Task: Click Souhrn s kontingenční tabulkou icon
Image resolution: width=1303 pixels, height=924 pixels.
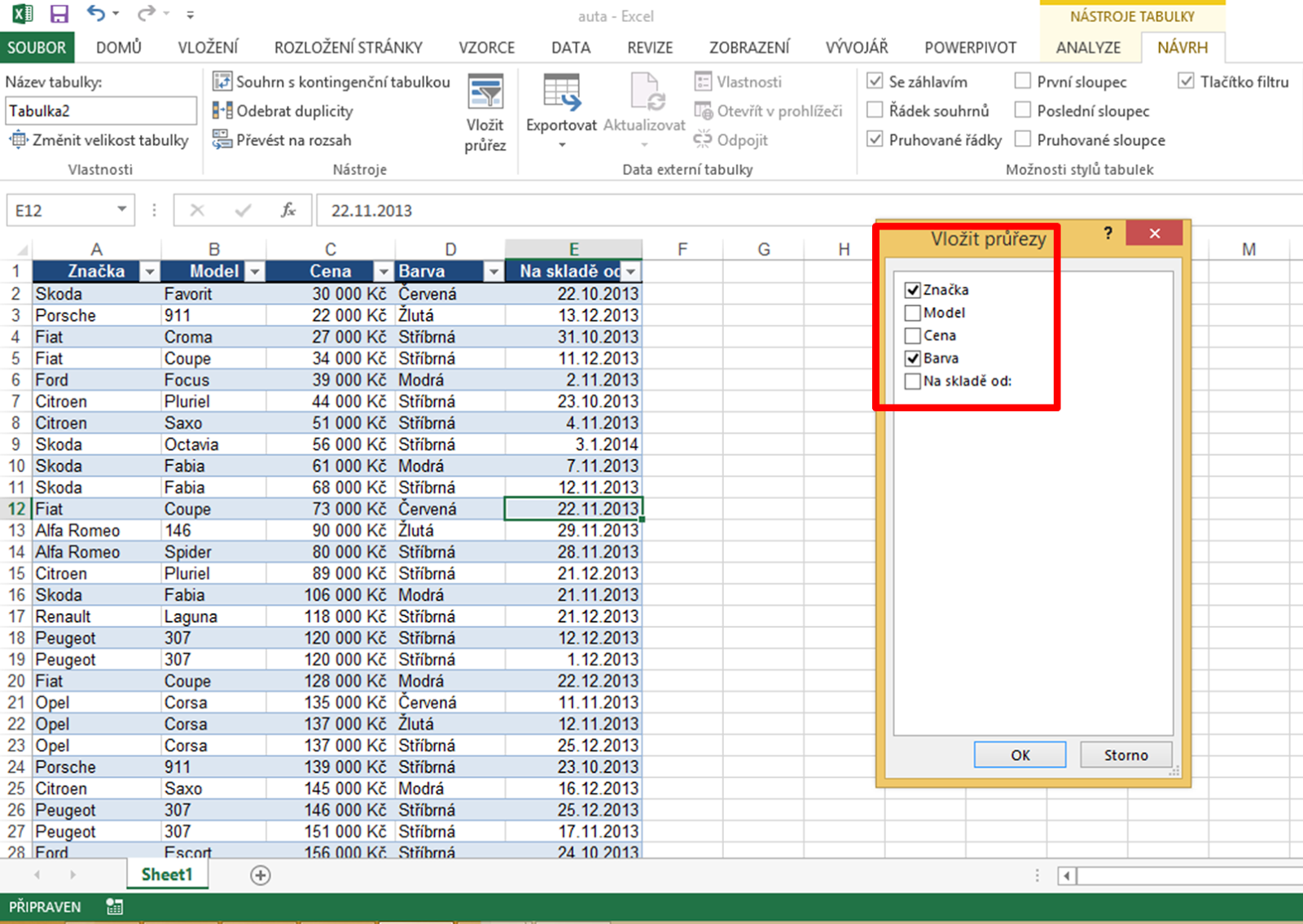Action: (222, 81)
